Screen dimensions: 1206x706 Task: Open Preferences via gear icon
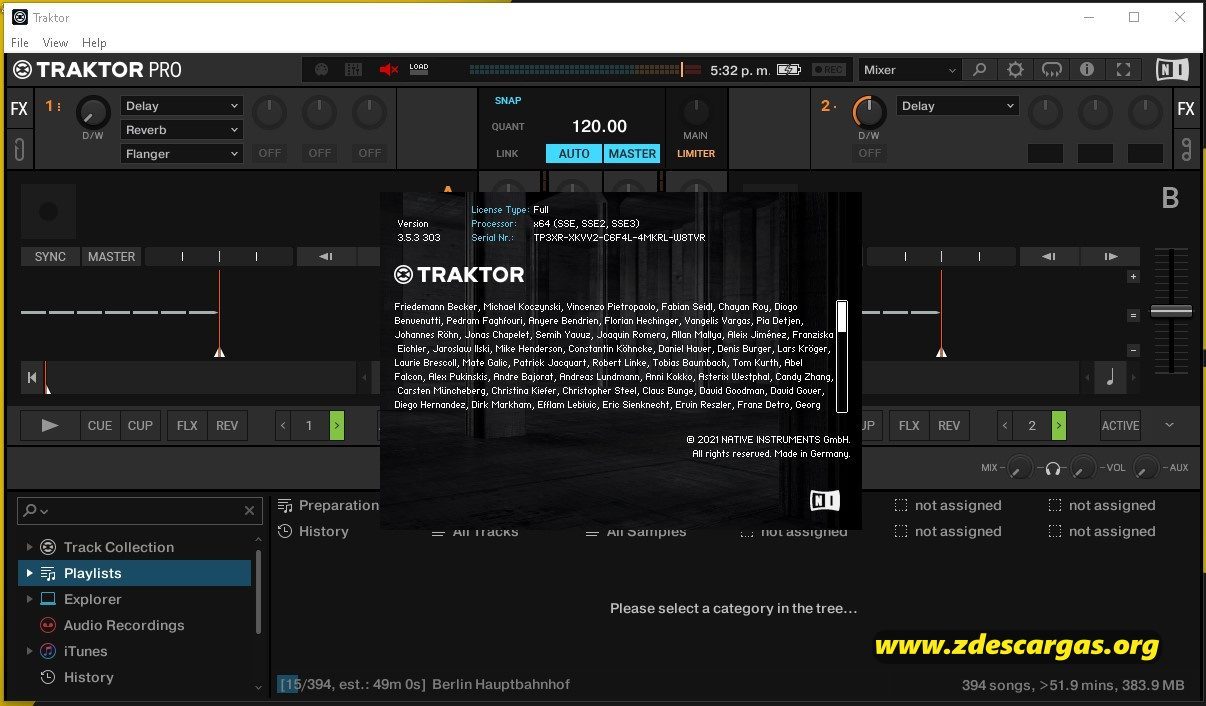[x=1015, y=70]
